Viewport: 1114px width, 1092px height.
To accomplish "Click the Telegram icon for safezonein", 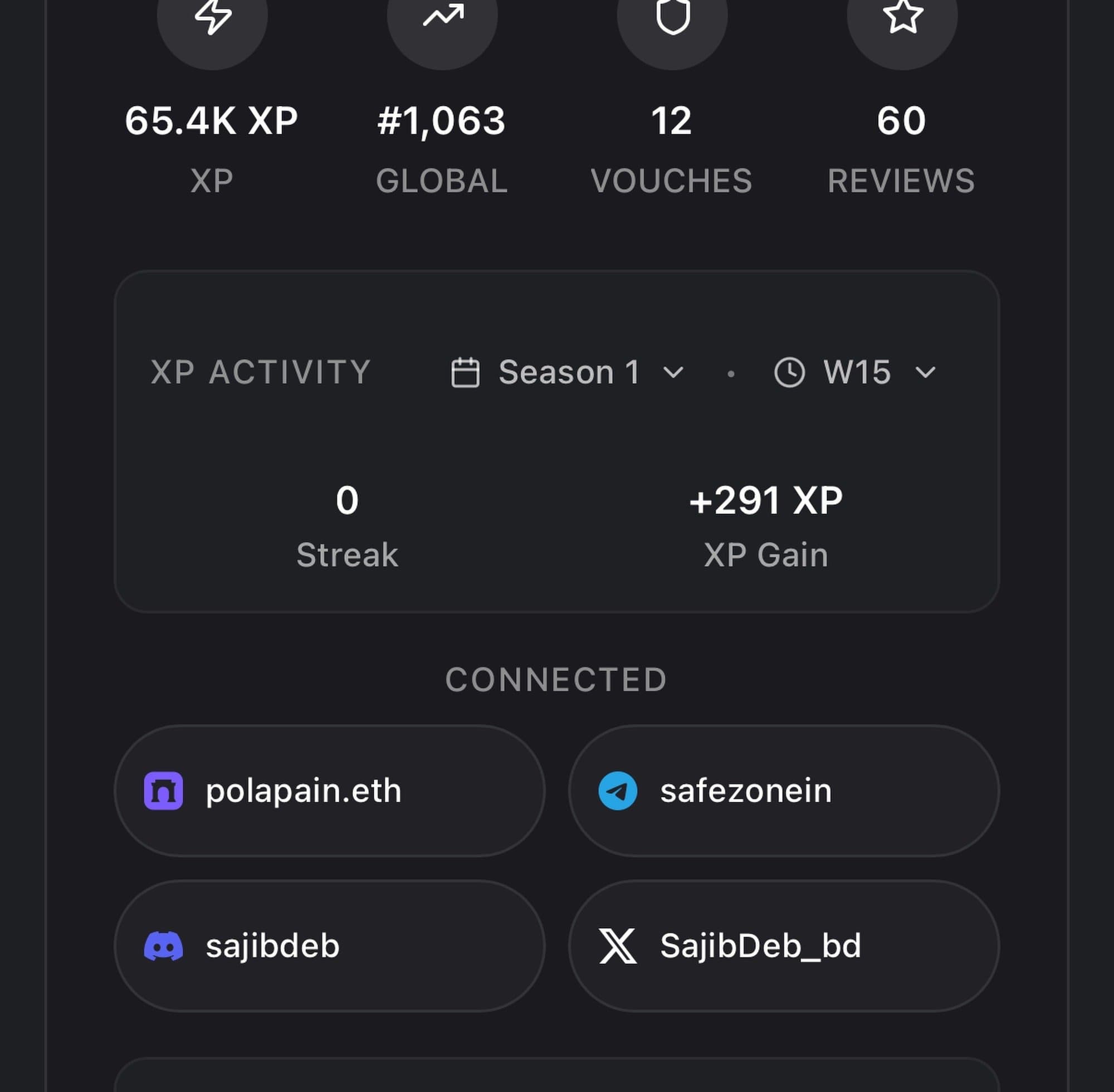I will pyautogui.click(x=618, y=791).
